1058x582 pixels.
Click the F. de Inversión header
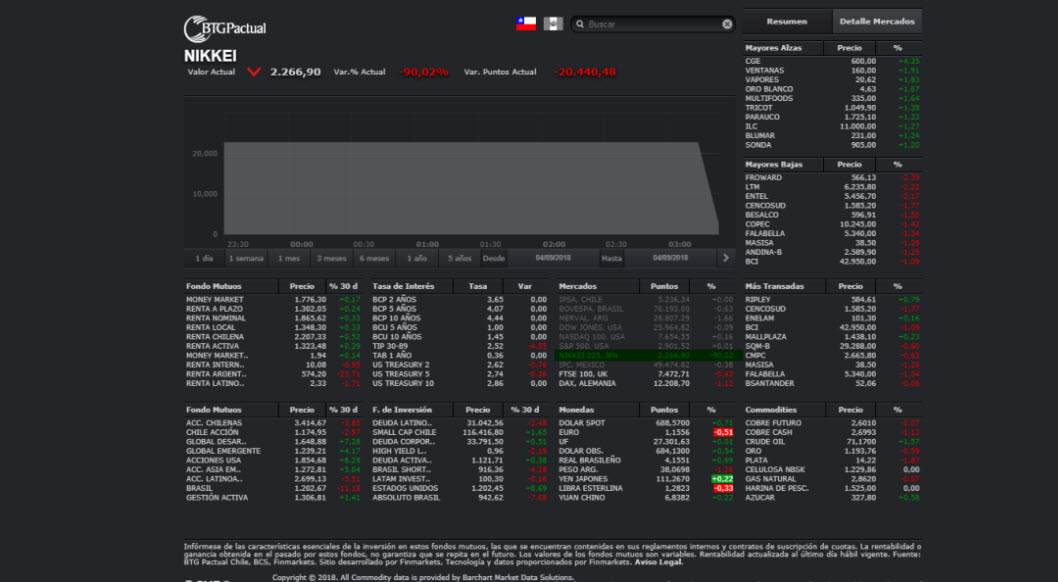[x=402, y=410]
